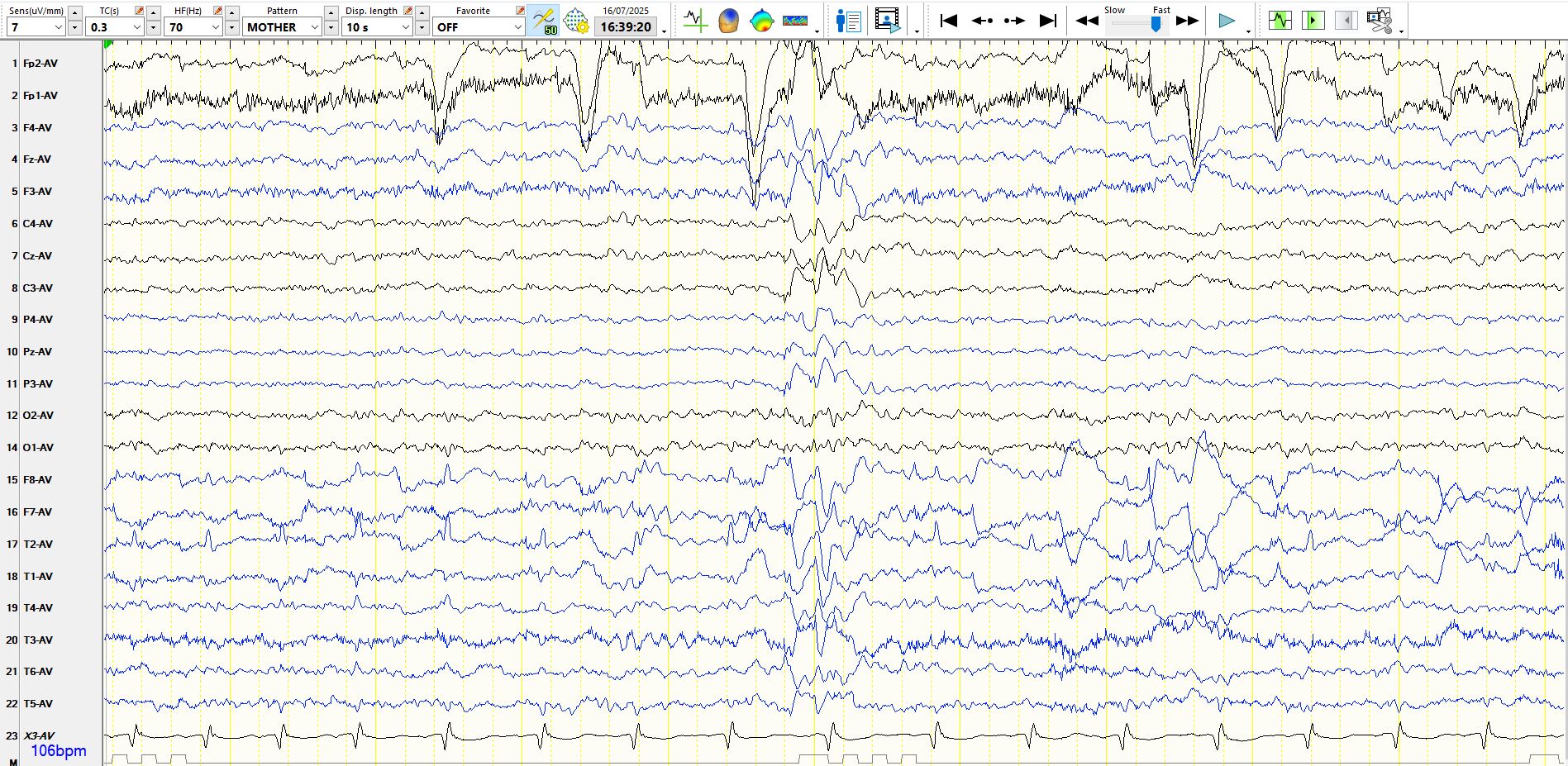Click the fast-forward double-arrow button
The image size is (1568, 766).
[x=1187, y=21]
